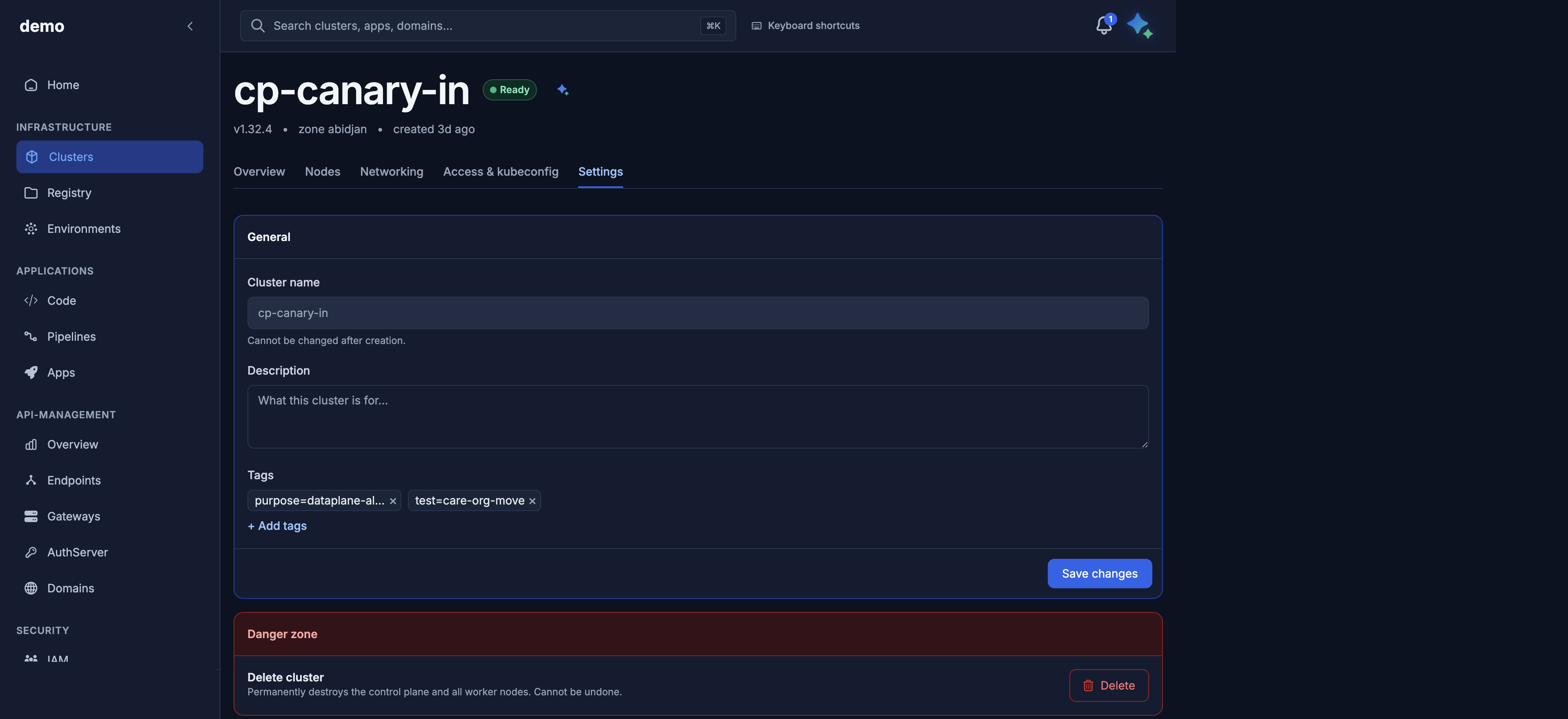Screen dimensions: 1568x719
Task: Go to Domains globe item
Action: pos(109,588)
